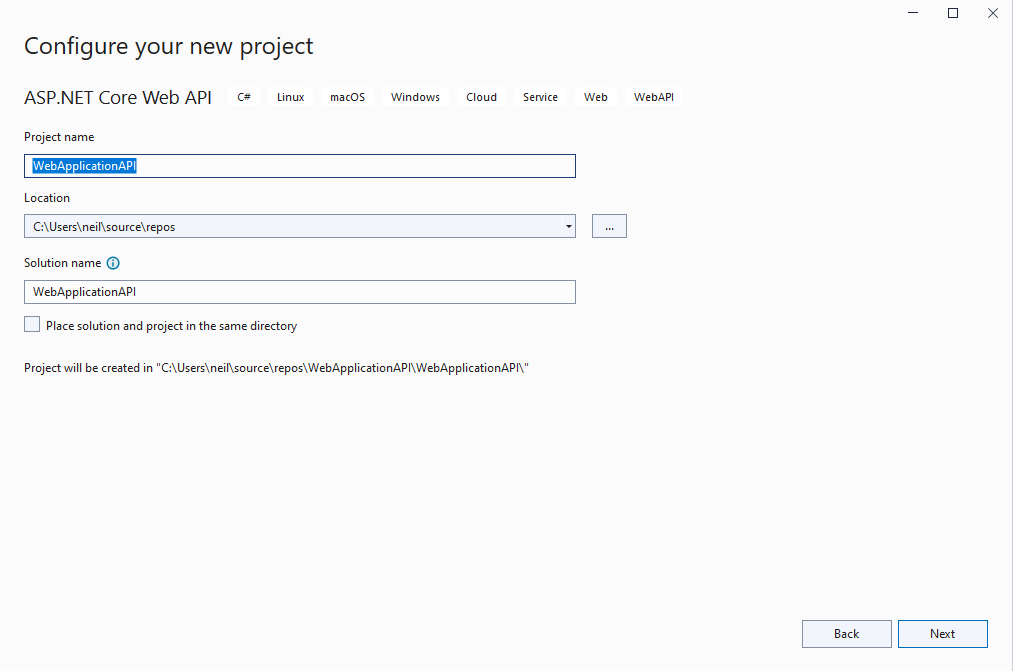Screen dimensions: 1013x671
Task: Enable placing solution and project in same directory
Action: [33, 325]
